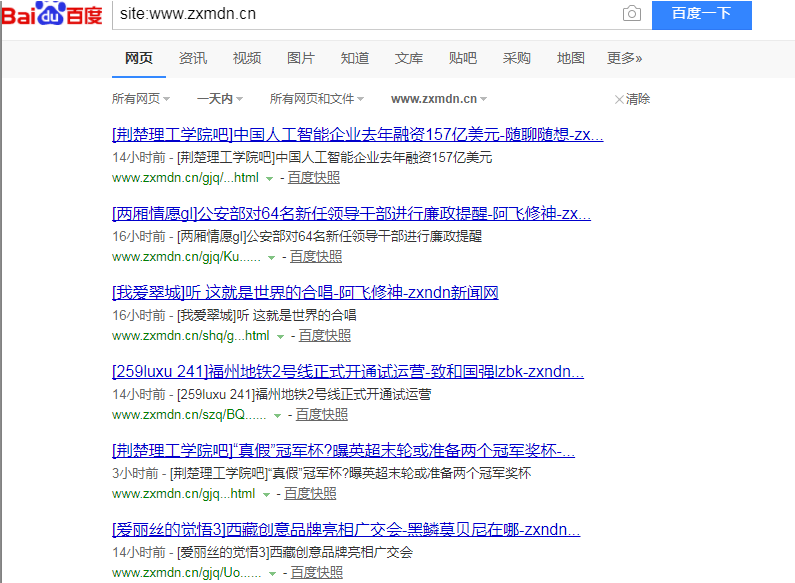Switch to the 视频 tab
This screenshot has width=795, height=583.
pos(246,58)
